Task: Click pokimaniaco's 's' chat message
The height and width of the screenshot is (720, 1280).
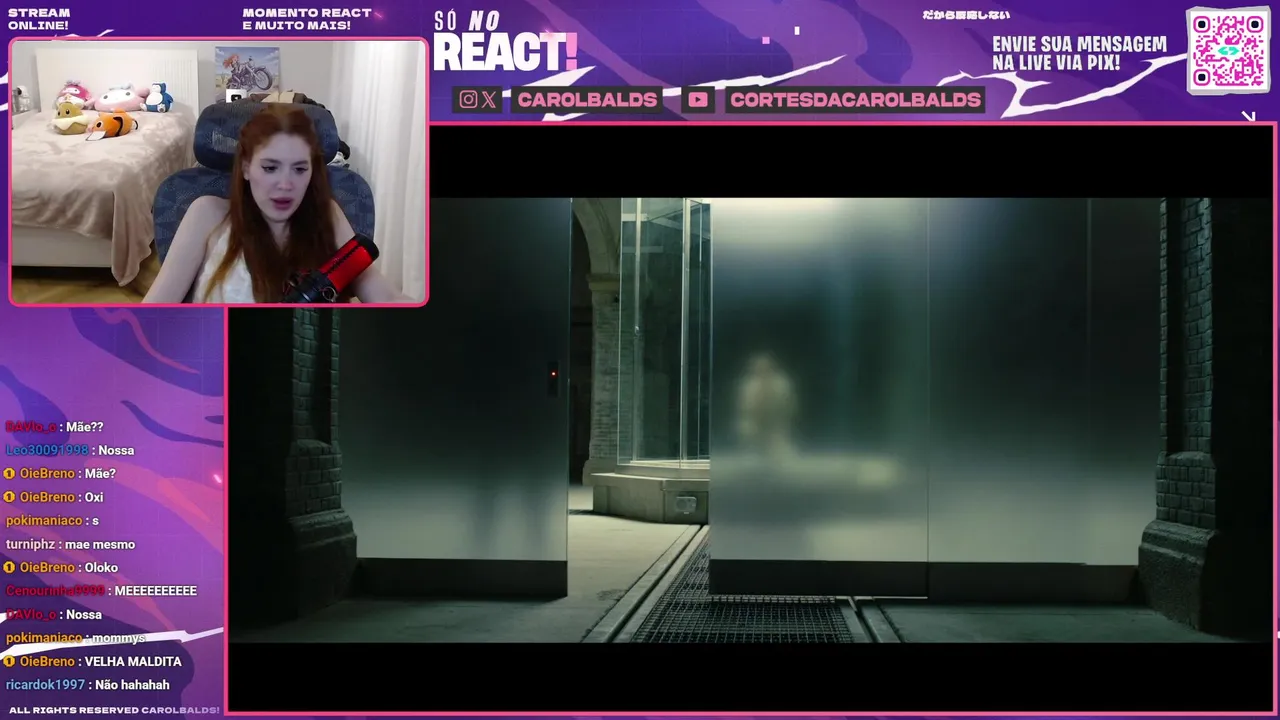Action: (x=95, y=521)
